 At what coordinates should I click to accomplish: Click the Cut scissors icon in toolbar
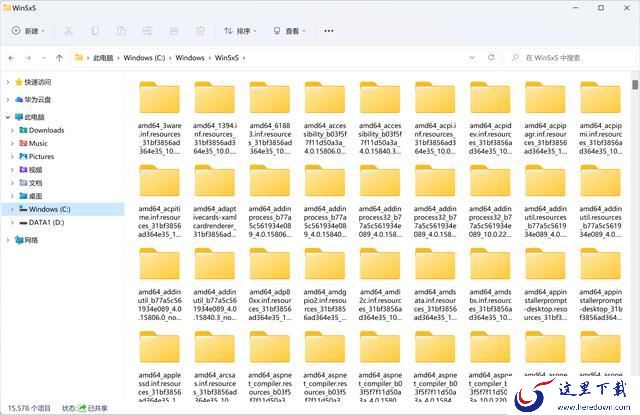68,31
